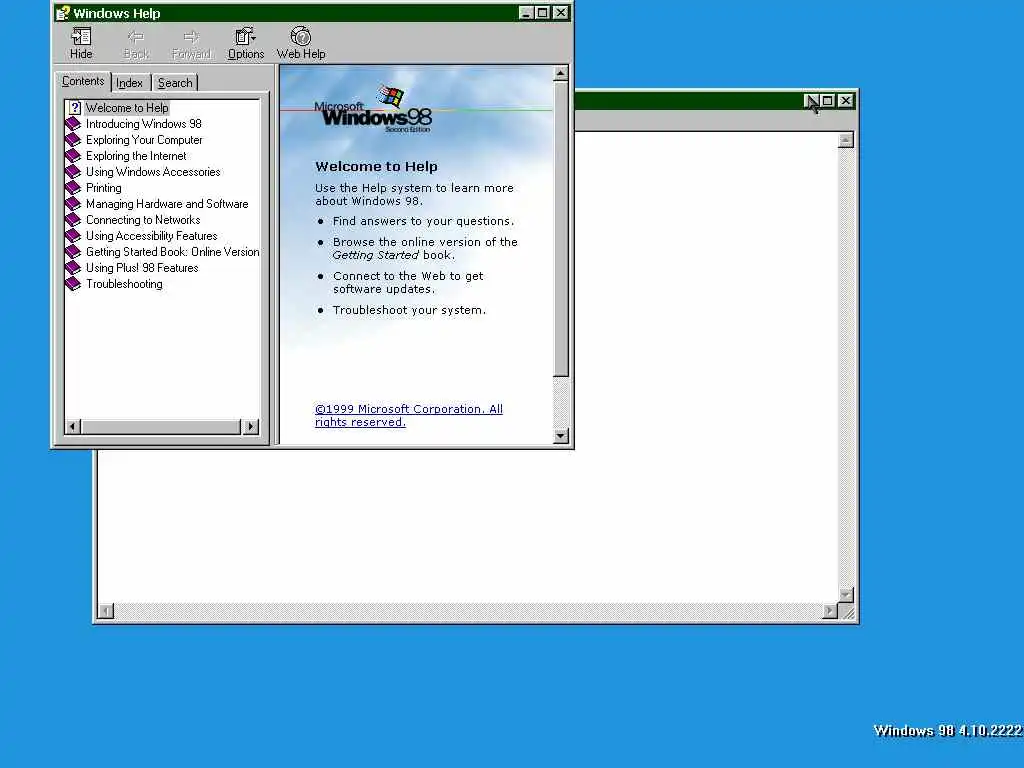Click the book icon beside Introducing Windows 98
Viewport: 1024px width, 768px height.
[73, 123]
